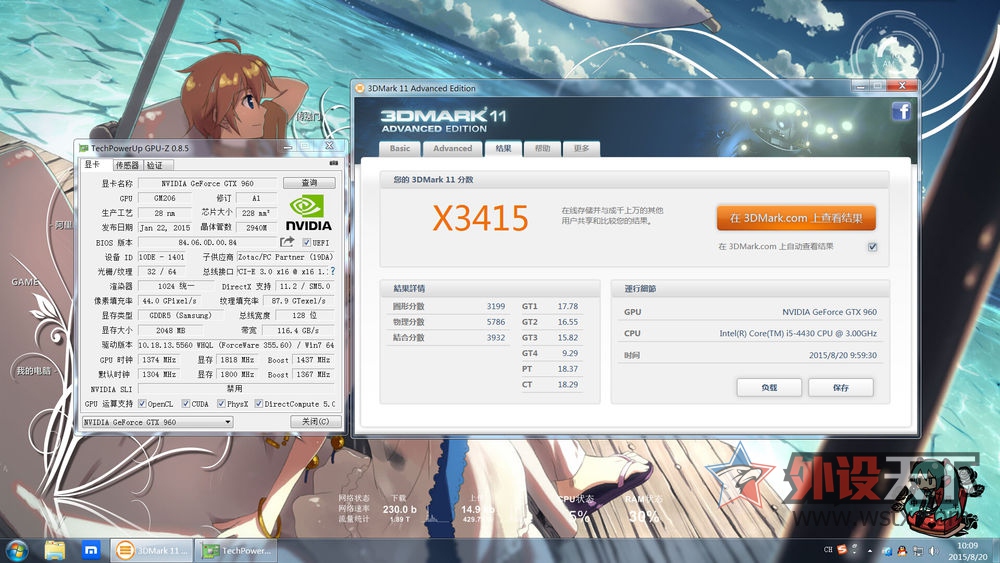The width and height of the screenshot is (1000, 563).
Task: Click the 查询 lookup button in GPU-Z
Action: click(x=309, y=183)
